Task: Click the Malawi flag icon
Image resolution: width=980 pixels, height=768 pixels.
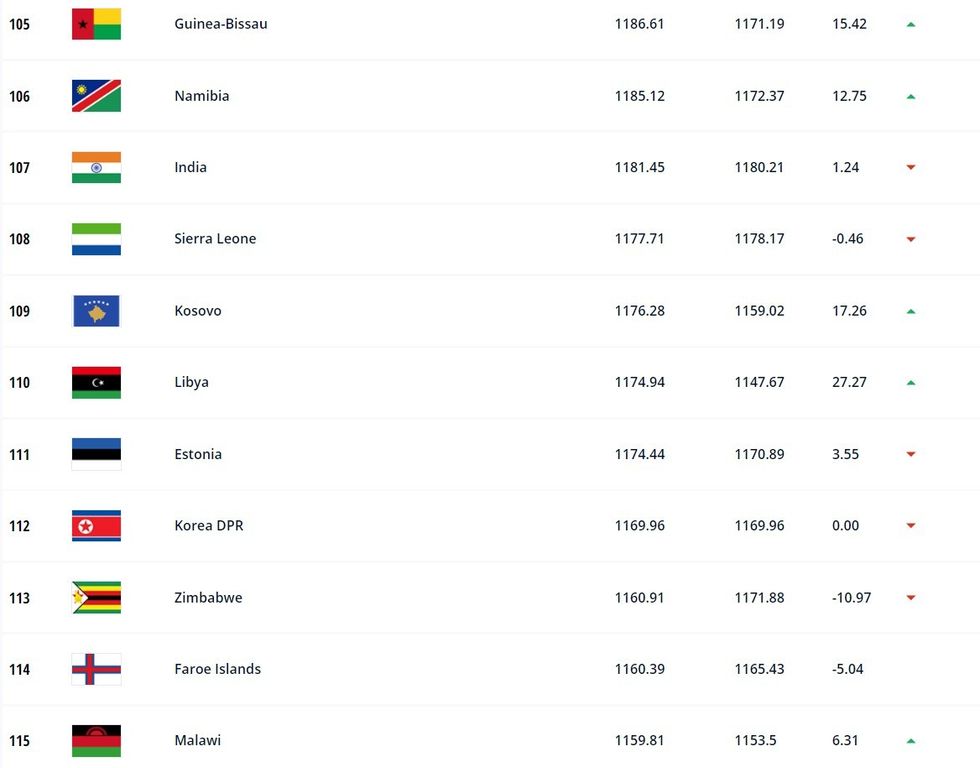Action: (96, 741)
